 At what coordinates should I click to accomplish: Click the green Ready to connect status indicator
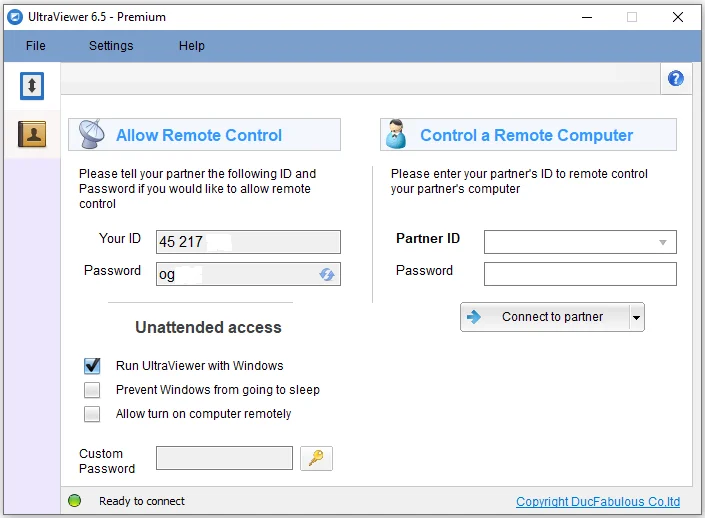pos(75,500)
